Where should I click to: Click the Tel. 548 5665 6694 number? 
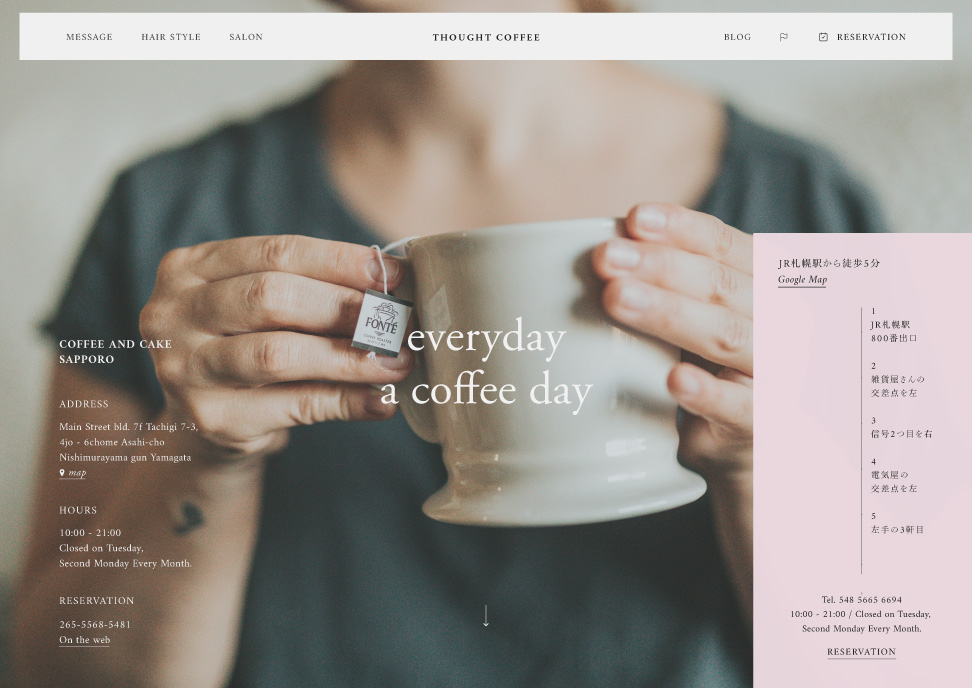coord(862,600)
